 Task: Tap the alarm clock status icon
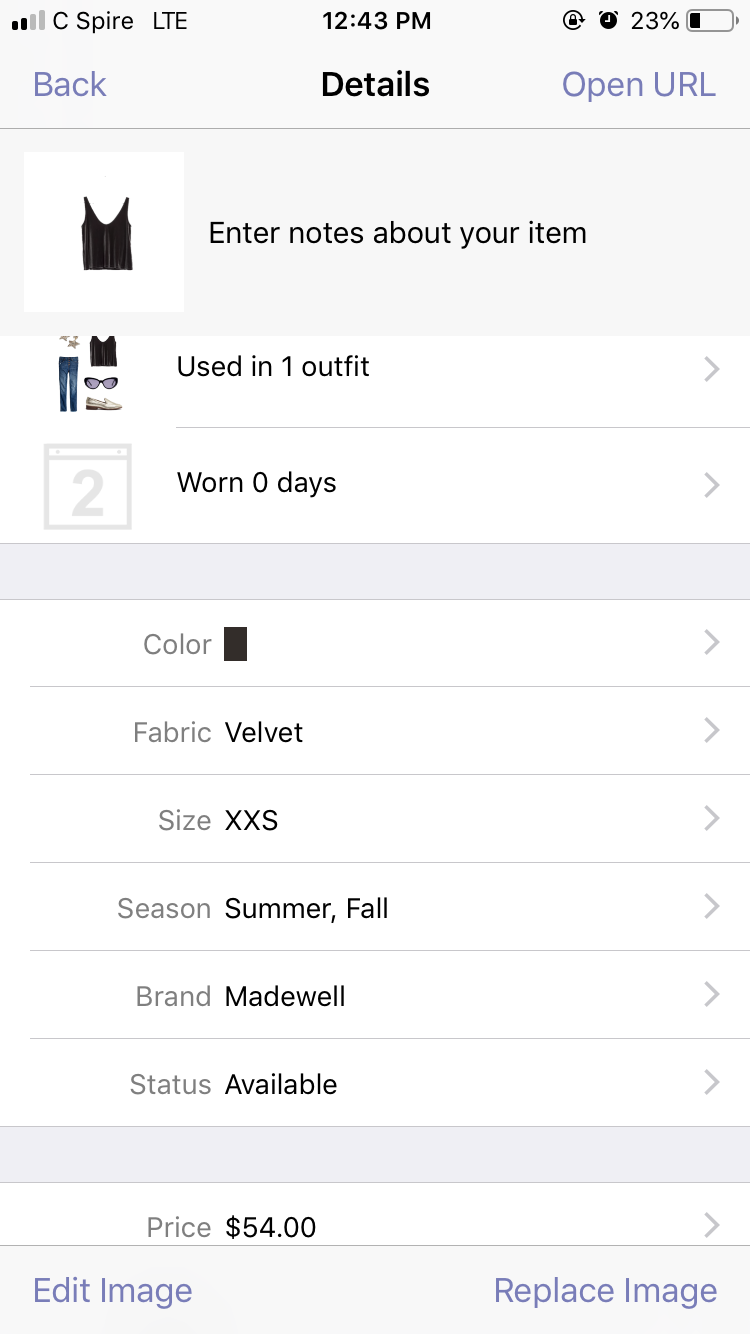coord(608,21)
